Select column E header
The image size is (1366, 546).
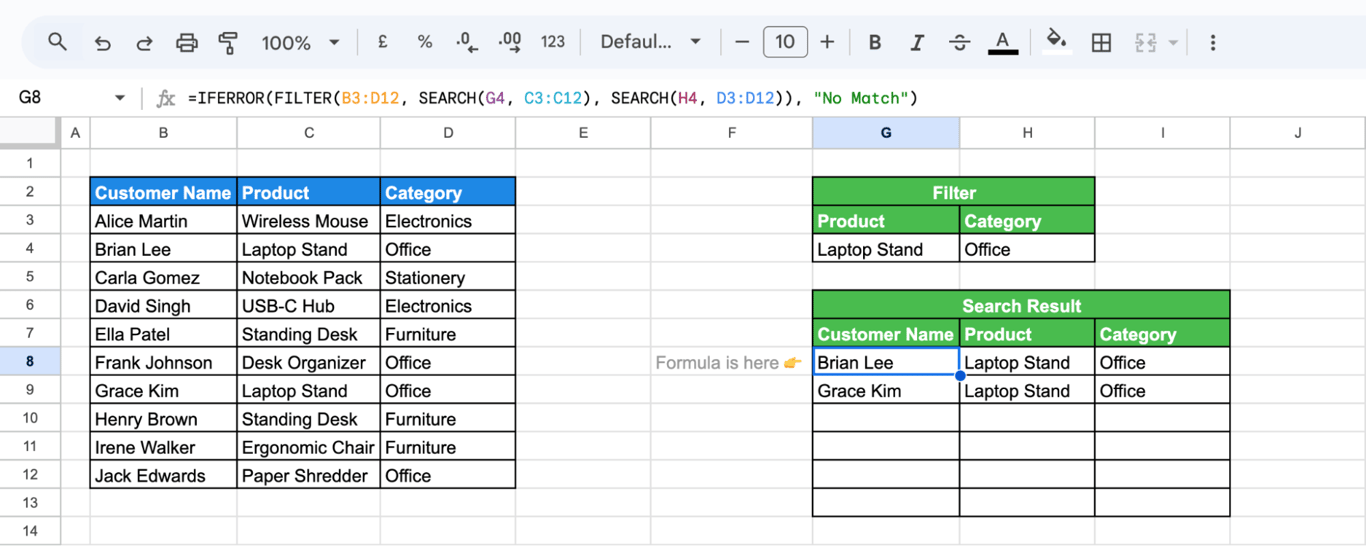click(x=583, y=132)
